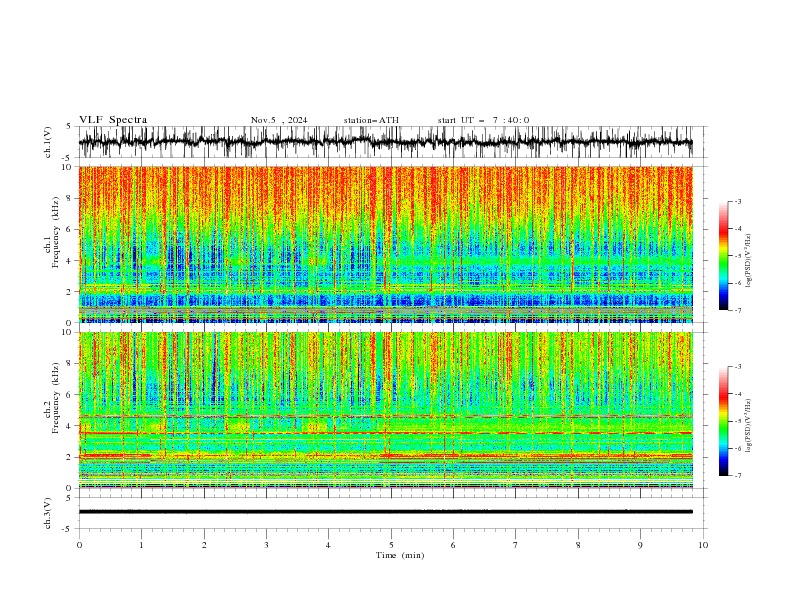Viewport: 792px width, 612px height.
Task: Click the ch.1(V) waveform axis label
Action: pos(48,142)
